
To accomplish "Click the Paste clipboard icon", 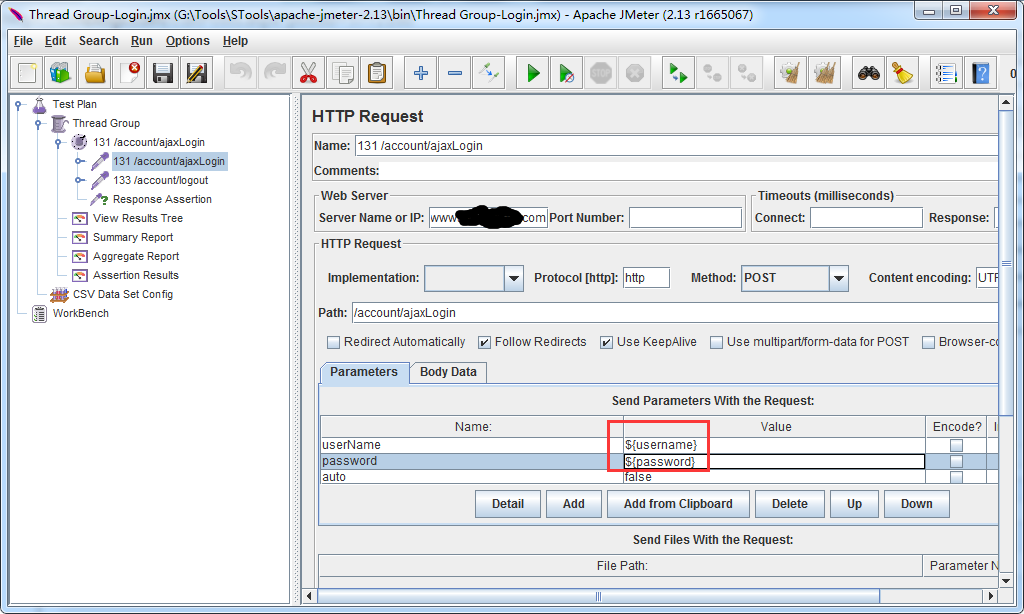I will [x=377, y=73].
